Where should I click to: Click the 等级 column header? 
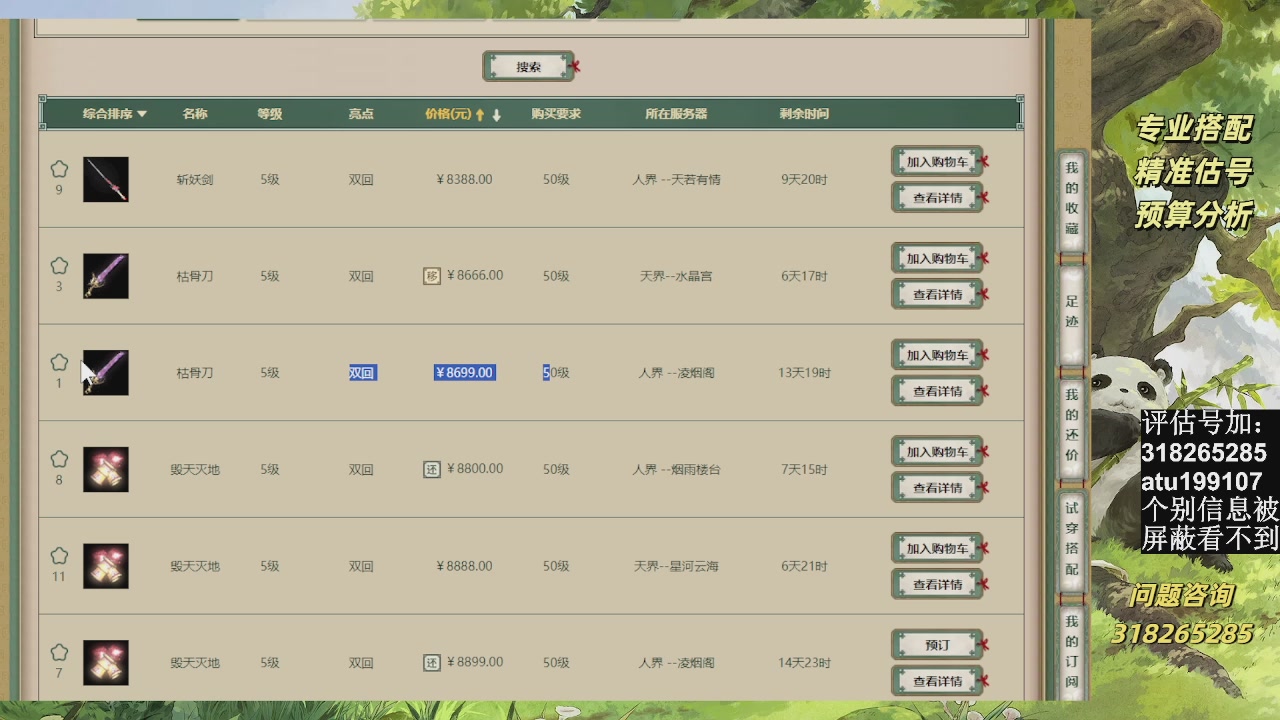(x=270, y=114)
